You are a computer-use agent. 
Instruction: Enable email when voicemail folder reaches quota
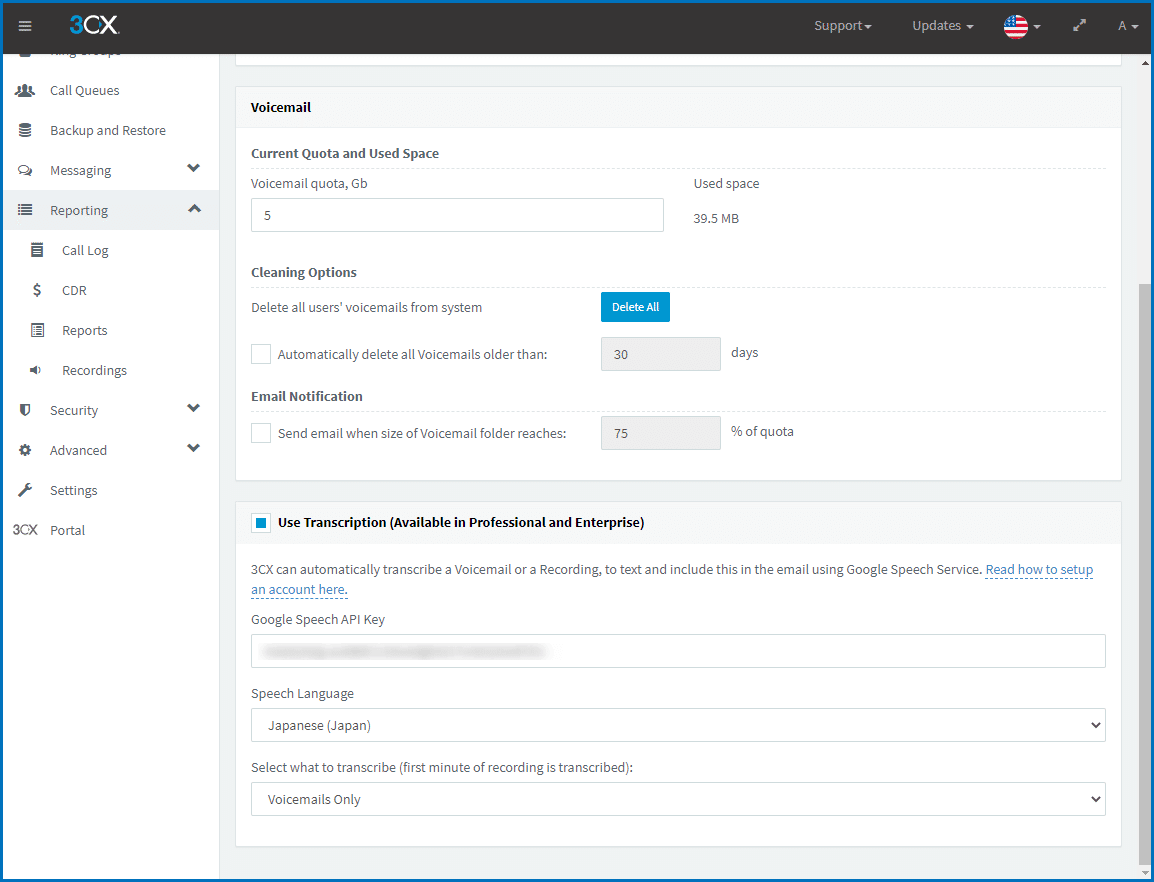pos(261,433)
